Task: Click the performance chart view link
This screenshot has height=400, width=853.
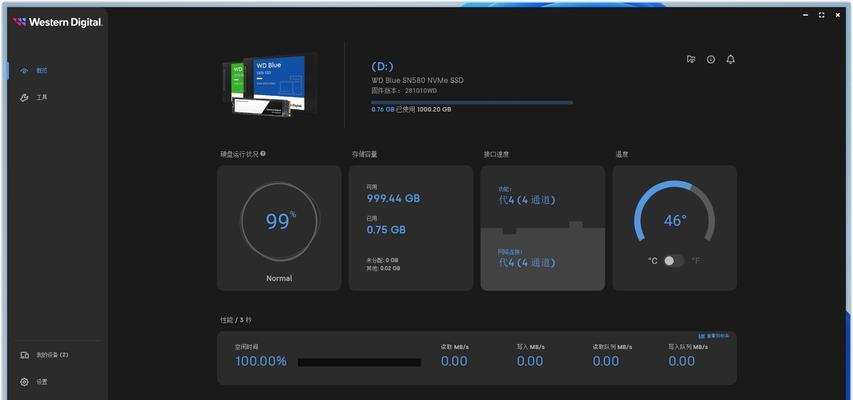Action: [x=714, y=336]
